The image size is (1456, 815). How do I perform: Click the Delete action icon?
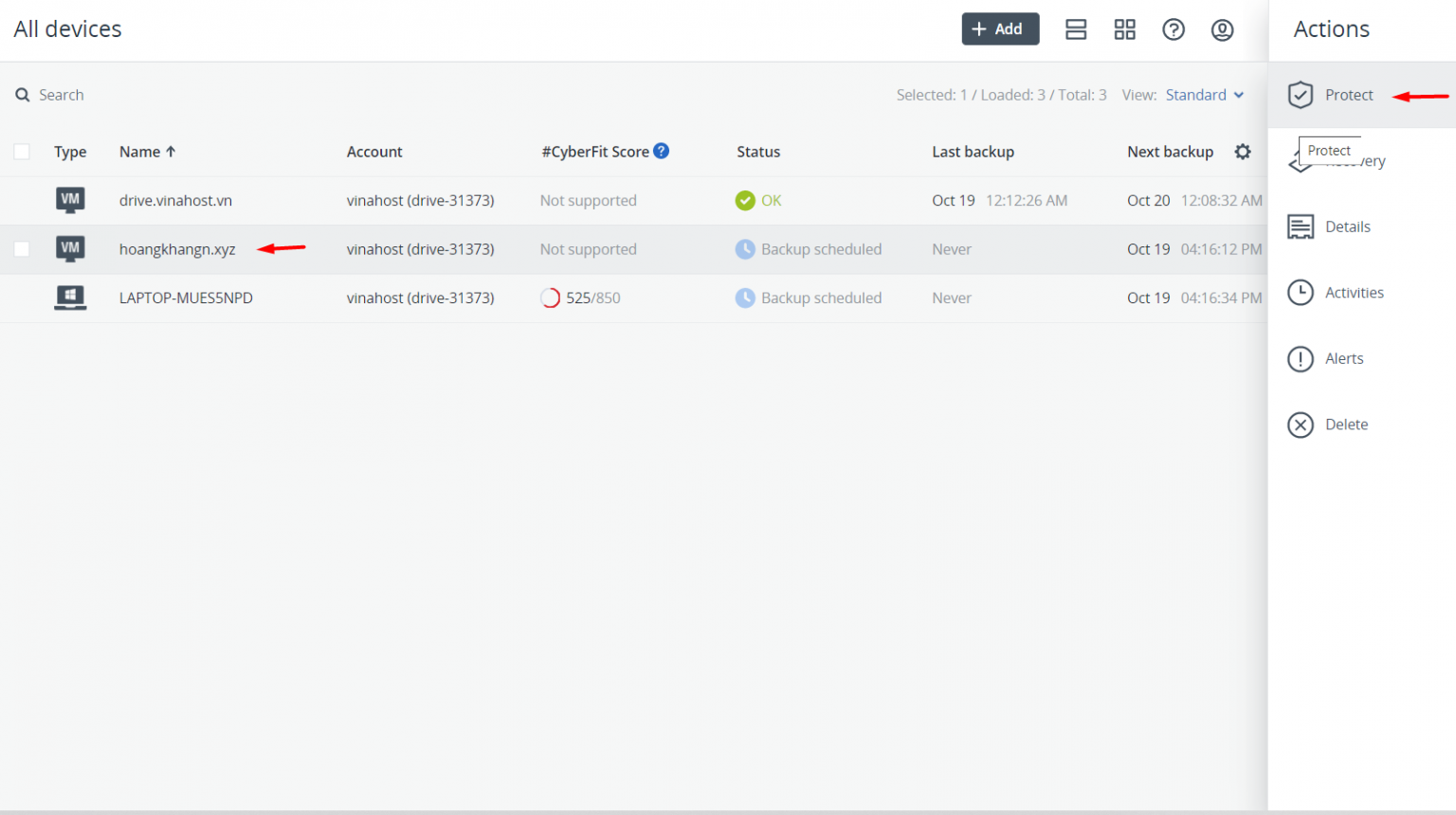(x=1301, y=425)
